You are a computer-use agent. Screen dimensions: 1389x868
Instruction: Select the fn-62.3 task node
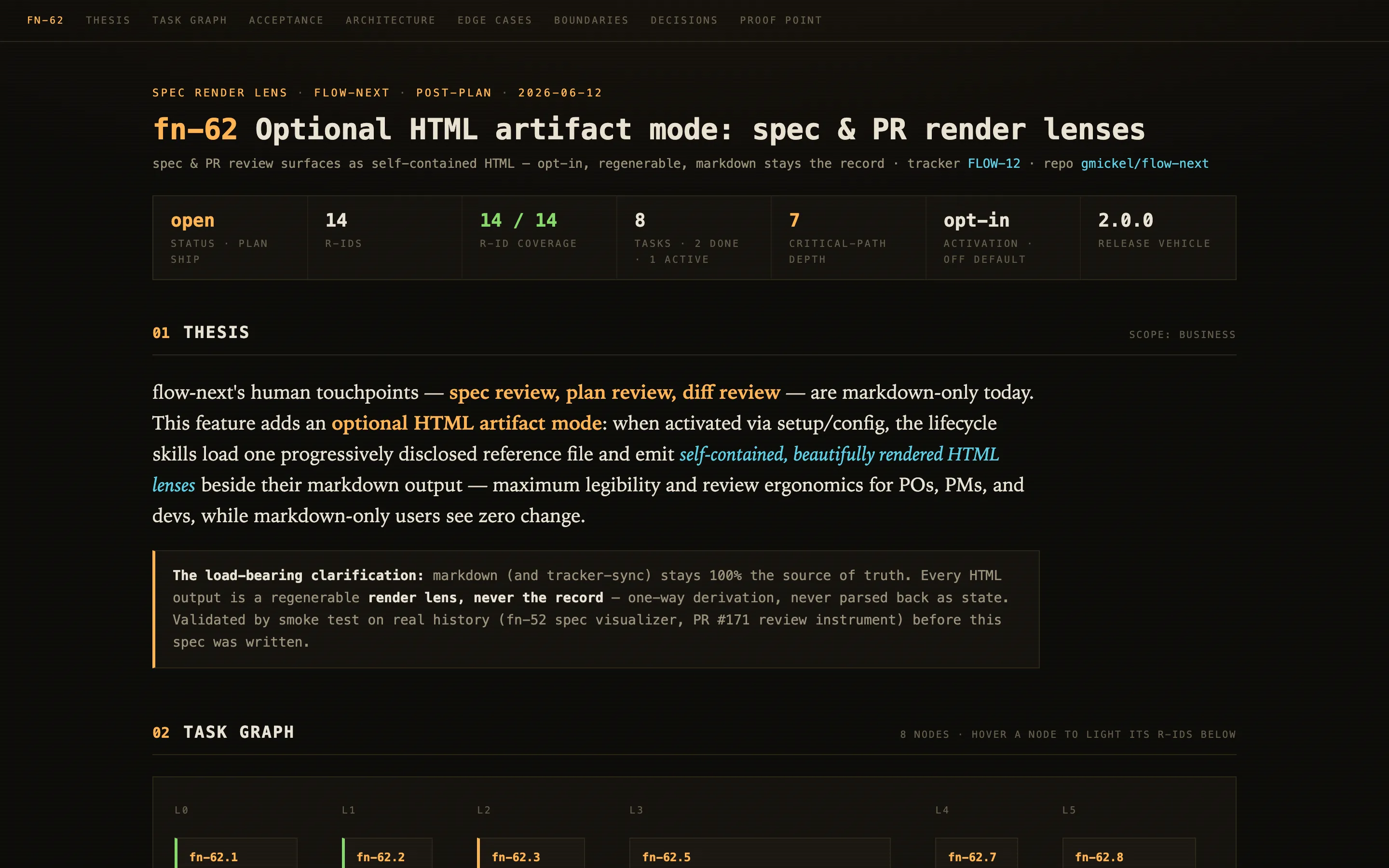(531, 853)
